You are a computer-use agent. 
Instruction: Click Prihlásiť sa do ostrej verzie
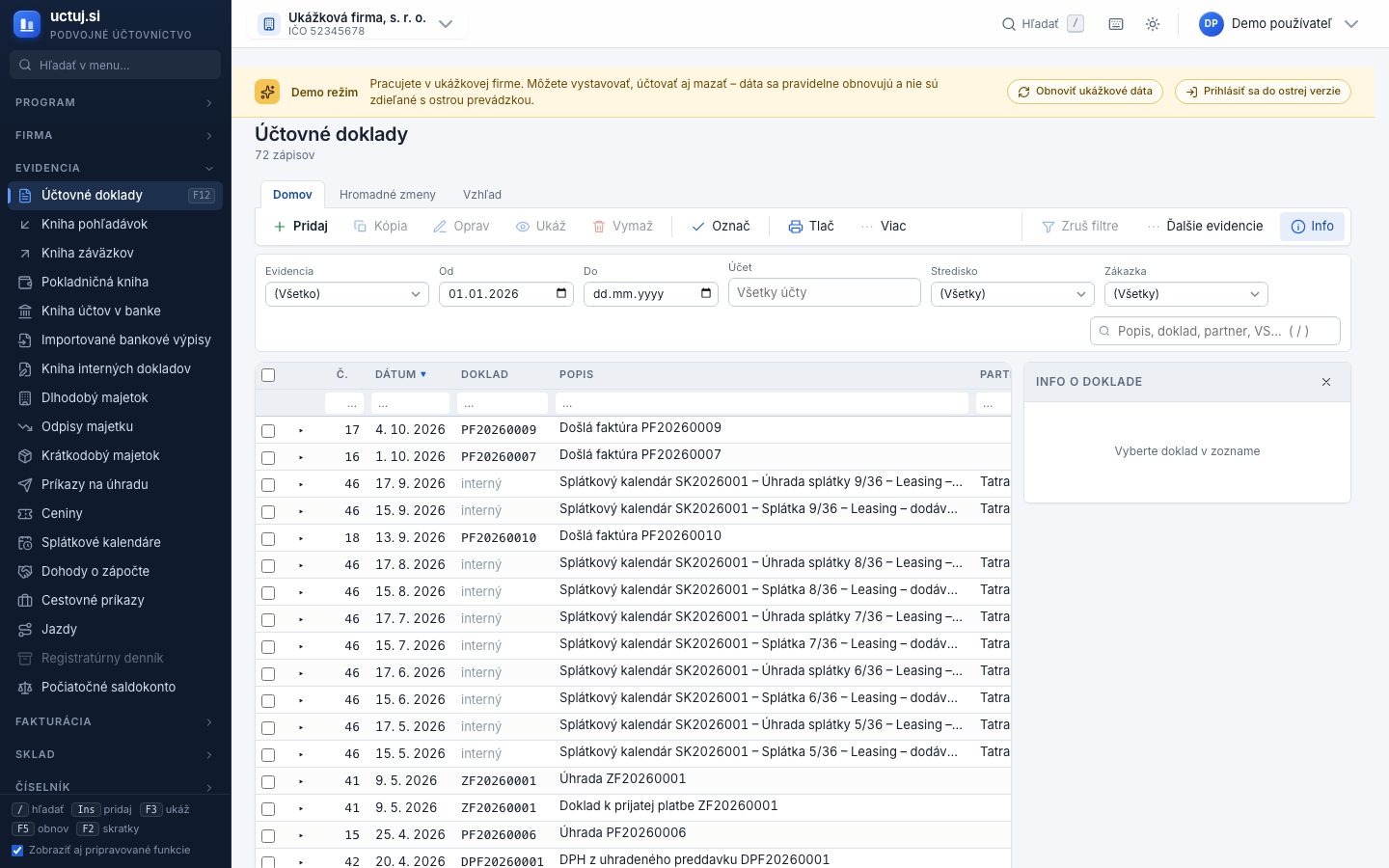[x=1263, y=92]
